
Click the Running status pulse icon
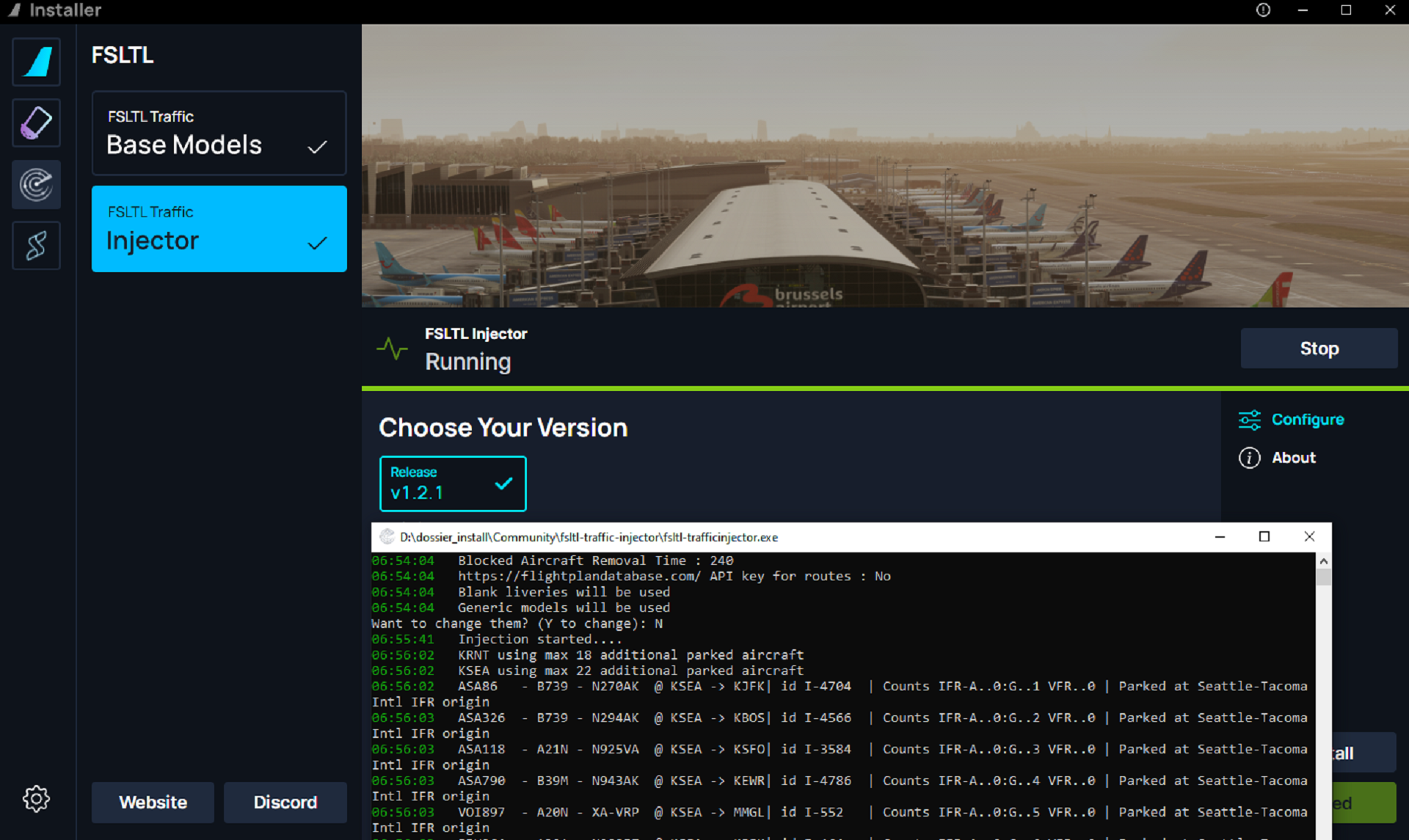(x=392, y=348)
